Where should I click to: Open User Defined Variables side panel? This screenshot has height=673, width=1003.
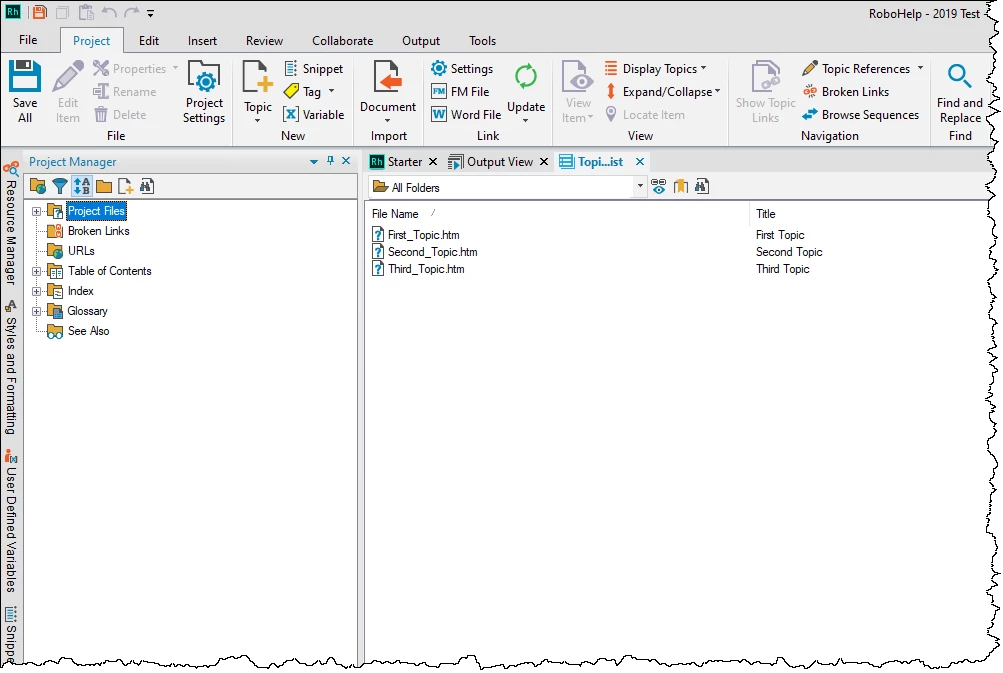[11, 521]
